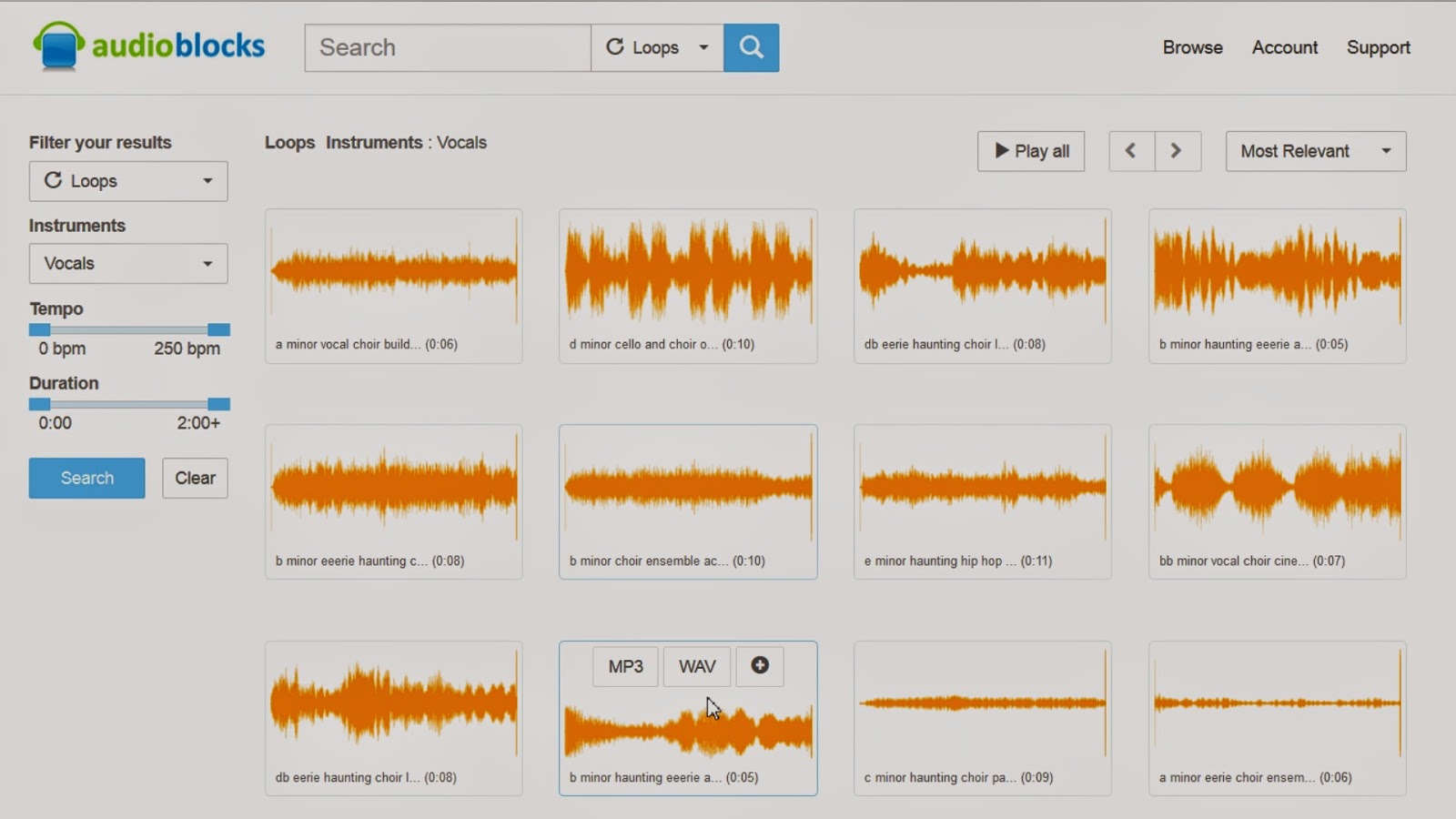Click the Play all triangle icon

[1002, 151]
